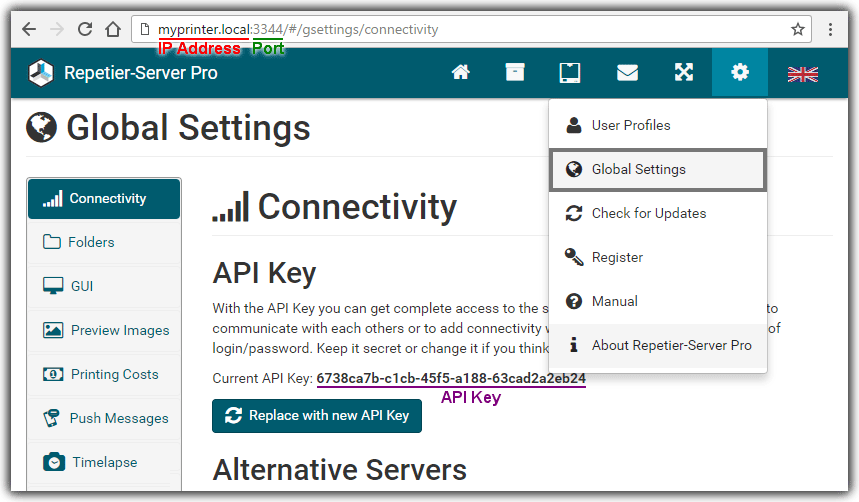The height and width of the screenshot is (502, 859).
Task: Click the Alternative Servers heading
Action: (340, 470)
